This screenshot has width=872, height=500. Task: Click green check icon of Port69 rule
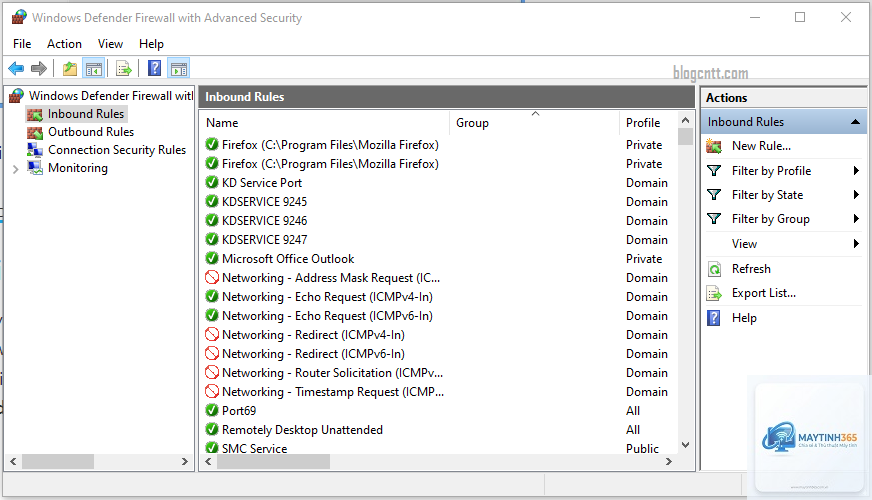tap(212, 410)
